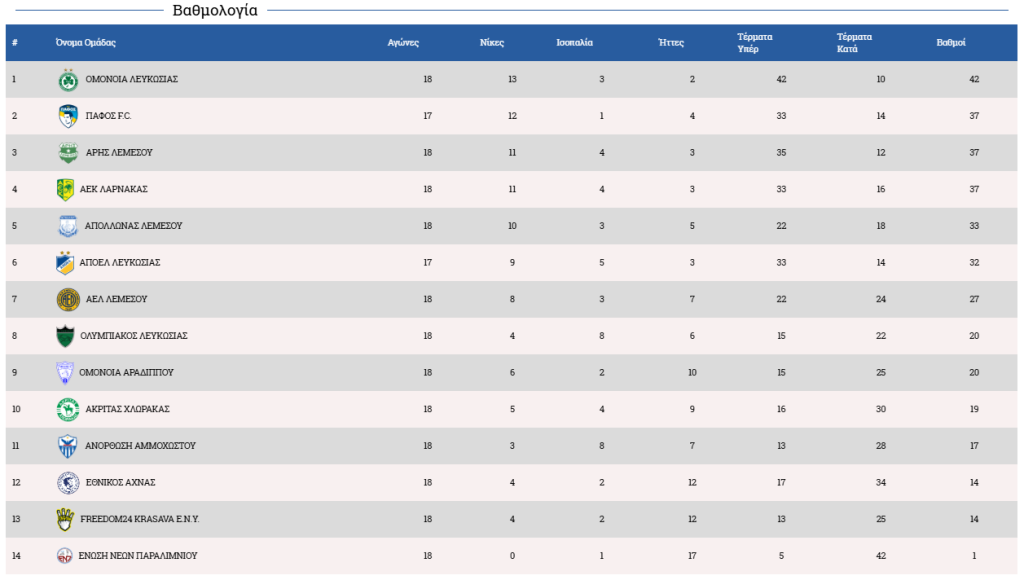Click the Αγώνες column header
Image resolution: width=1024 pixels, height=580 pixels.
(403, 43)
